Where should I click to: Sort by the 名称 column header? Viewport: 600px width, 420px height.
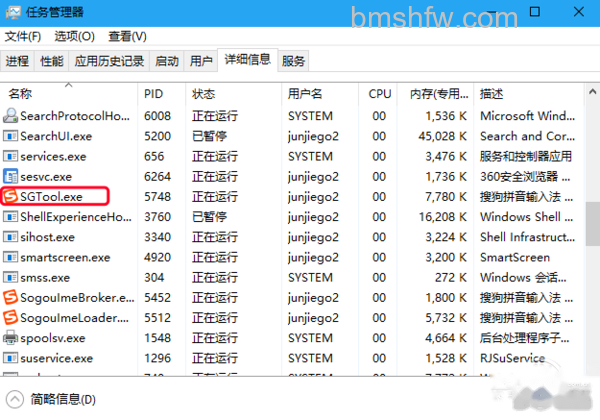tap(69, 94)
